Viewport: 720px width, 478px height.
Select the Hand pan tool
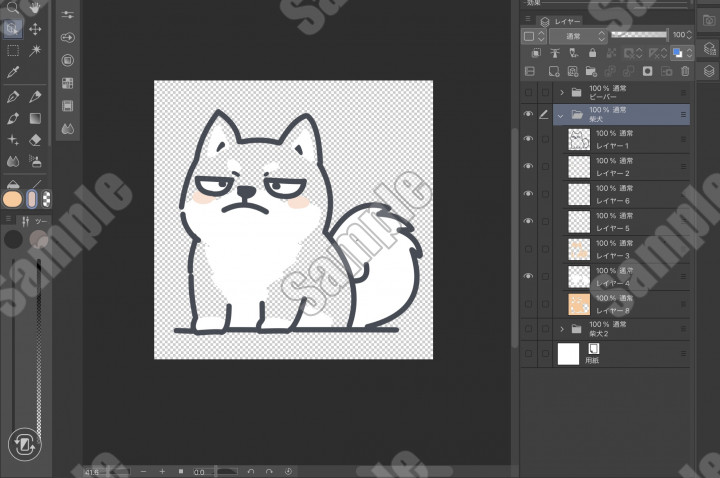[35, 8]
